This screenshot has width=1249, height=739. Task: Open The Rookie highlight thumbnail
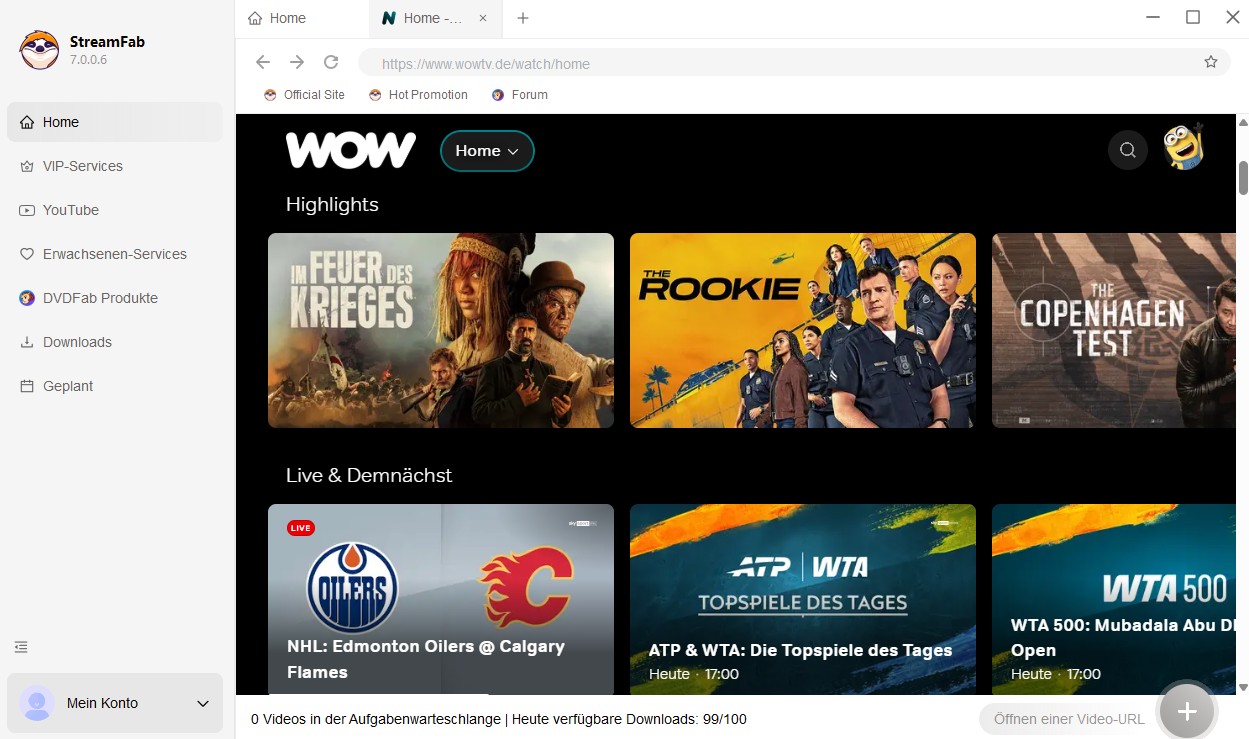pyautogui.click(x=802, y=330)
